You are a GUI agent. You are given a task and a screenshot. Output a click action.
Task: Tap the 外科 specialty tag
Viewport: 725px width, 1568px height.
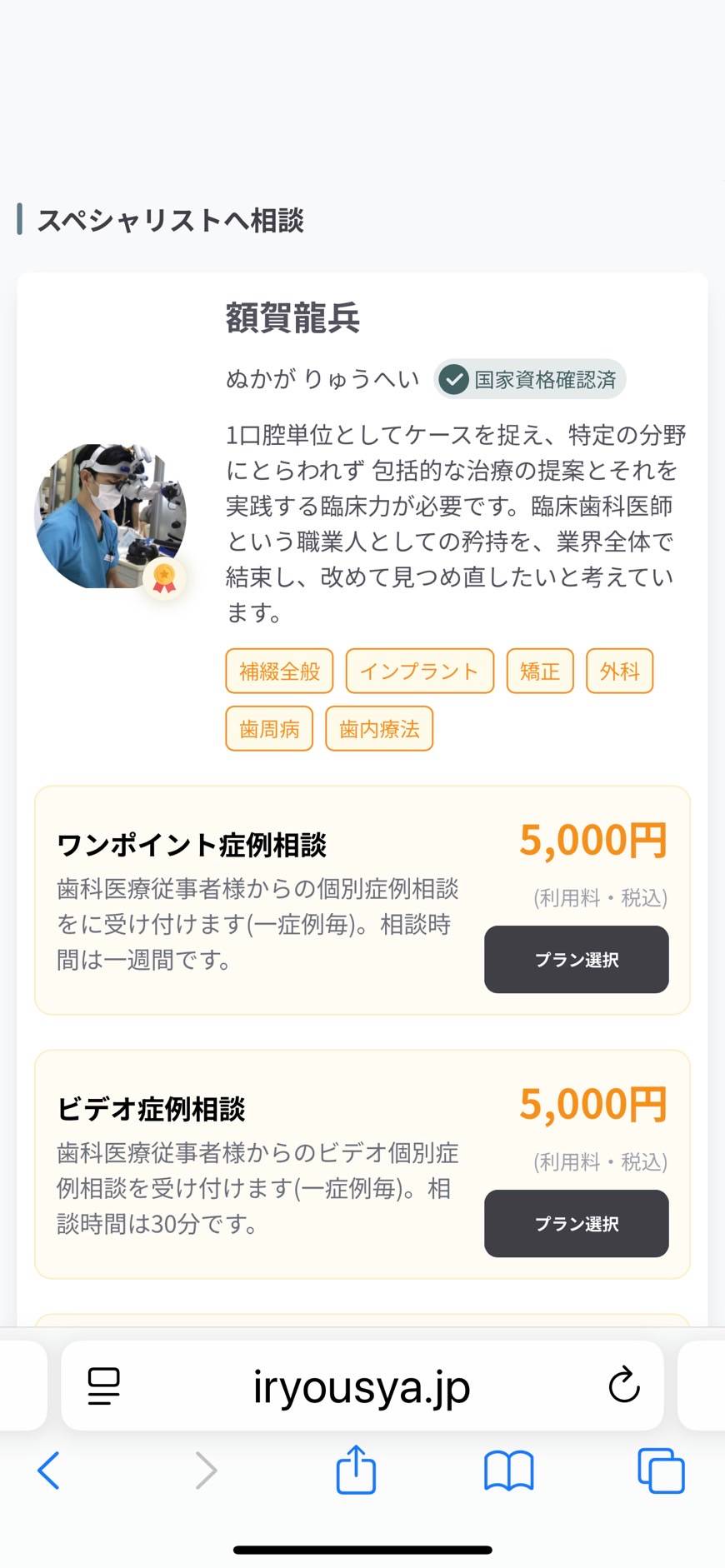click(619, 672)
